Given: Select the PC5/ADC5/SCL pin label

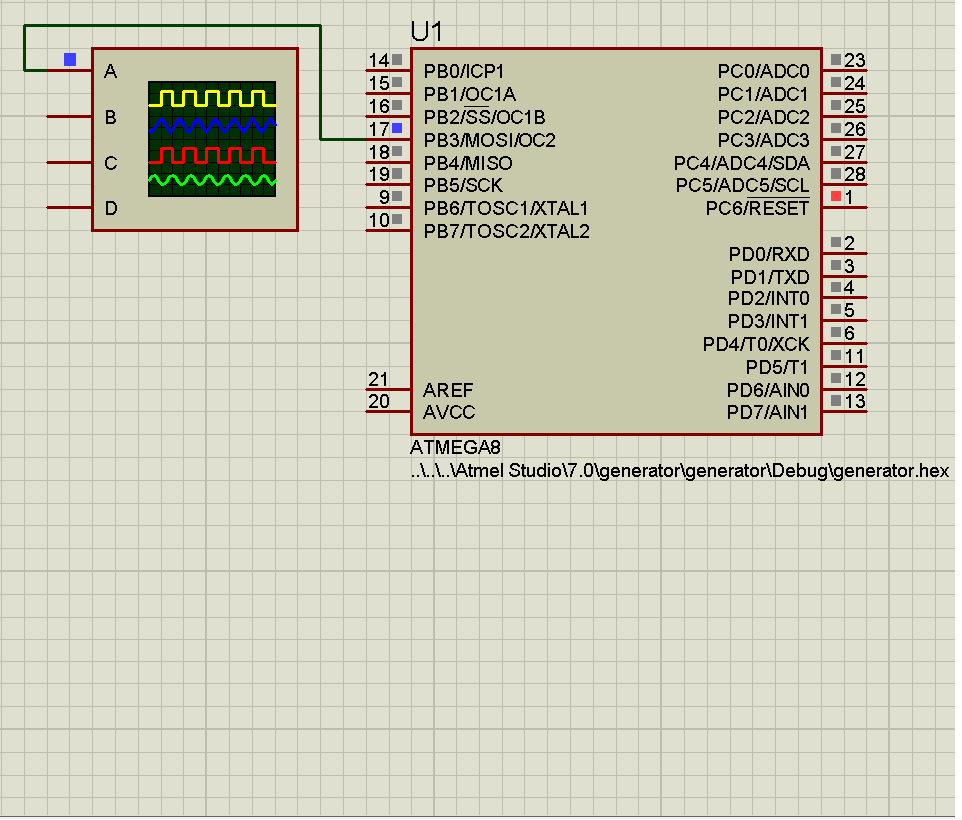Looking at the screenshot, I should point(742,185).
